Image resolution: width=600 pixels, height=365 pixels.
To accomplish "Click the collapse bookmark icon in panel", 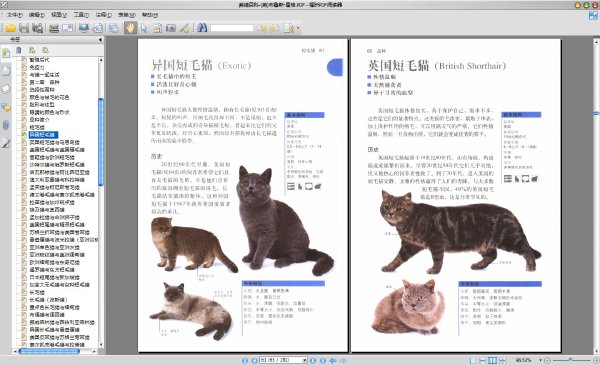I will pyautogui.click(x=46, y=50).
